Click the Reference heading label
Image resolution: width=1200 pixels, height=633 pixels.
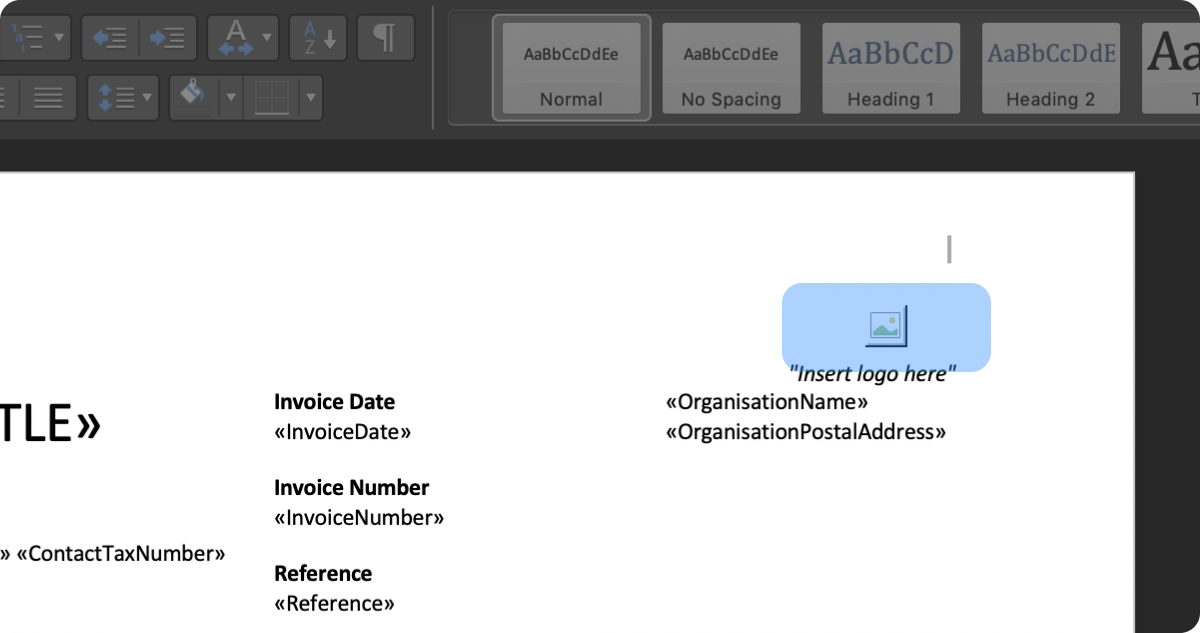point(323,574)
